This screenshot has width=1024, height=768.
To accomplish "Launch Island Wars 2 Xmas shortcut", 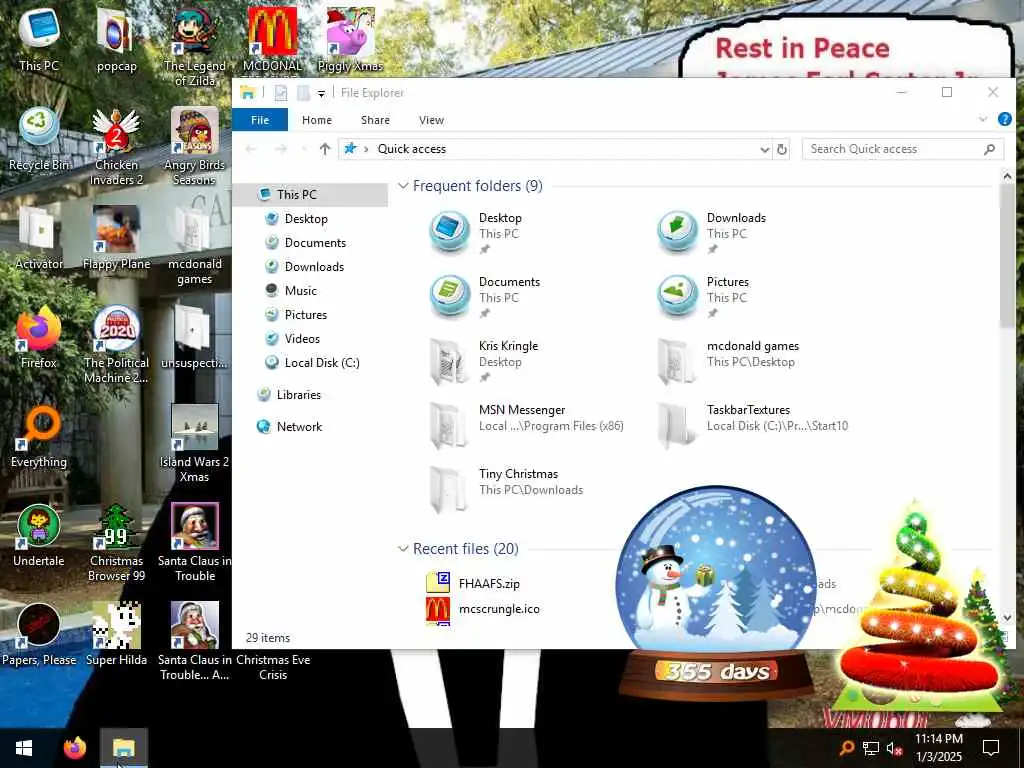I will click(x=194, y=444).
